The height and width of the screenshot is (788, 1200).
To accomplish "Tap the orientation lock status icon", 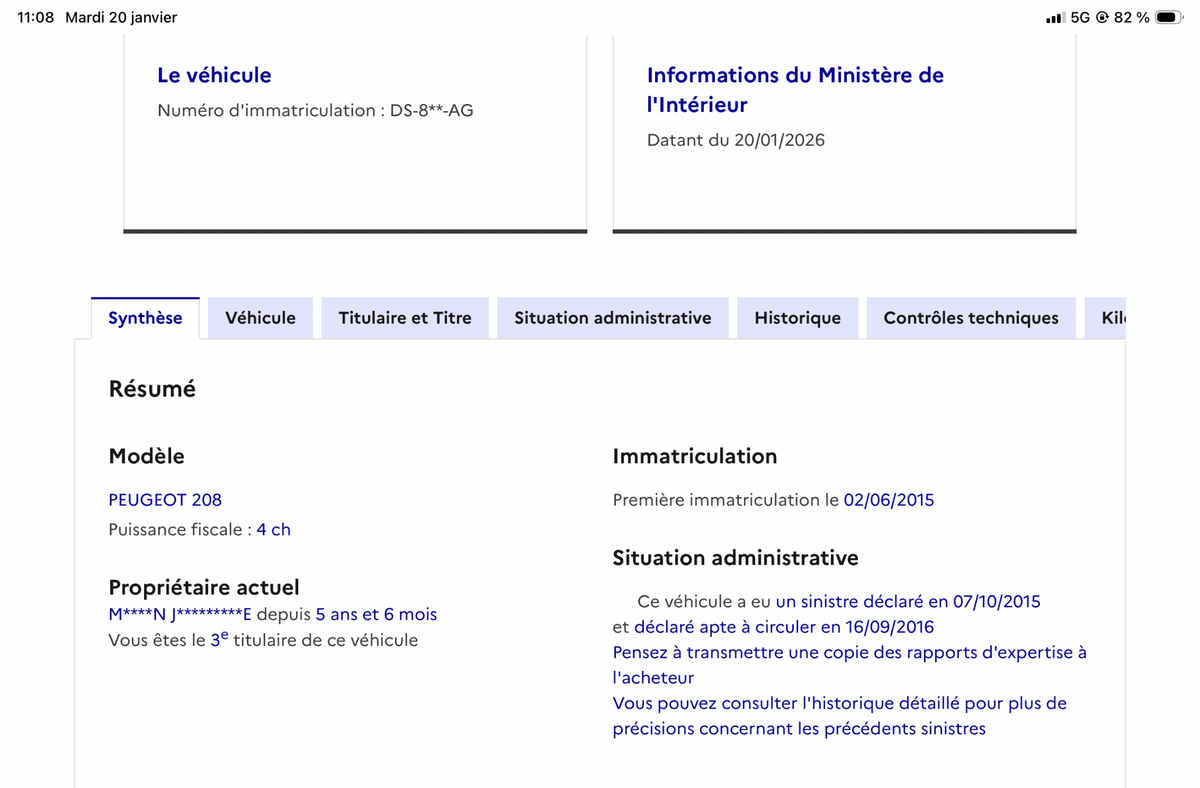I will (x=1102, y=18).
